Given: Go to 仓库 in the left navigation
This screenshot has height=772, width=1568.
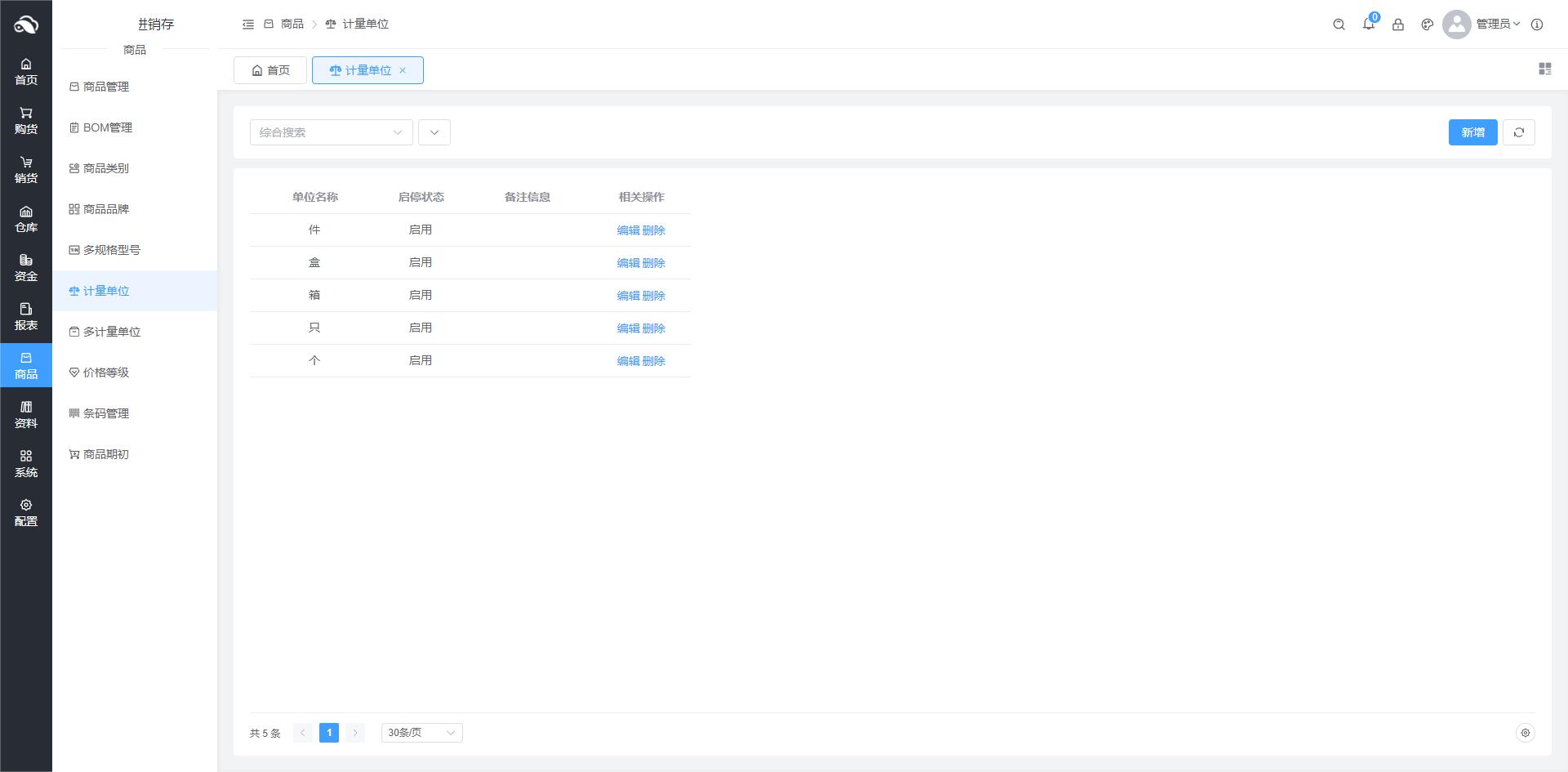Looking at the screenshot, I should [26, 219].
